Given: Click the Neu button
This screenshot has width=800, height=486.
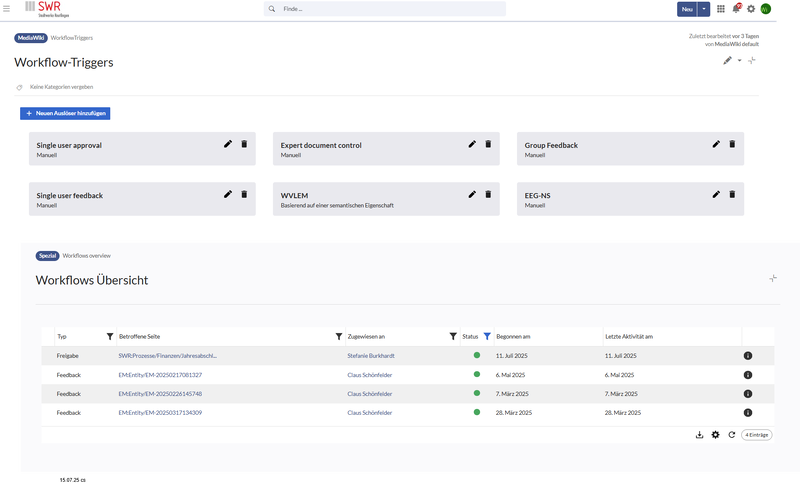Looking at the screenshot, I should click(x=687, y=9).
